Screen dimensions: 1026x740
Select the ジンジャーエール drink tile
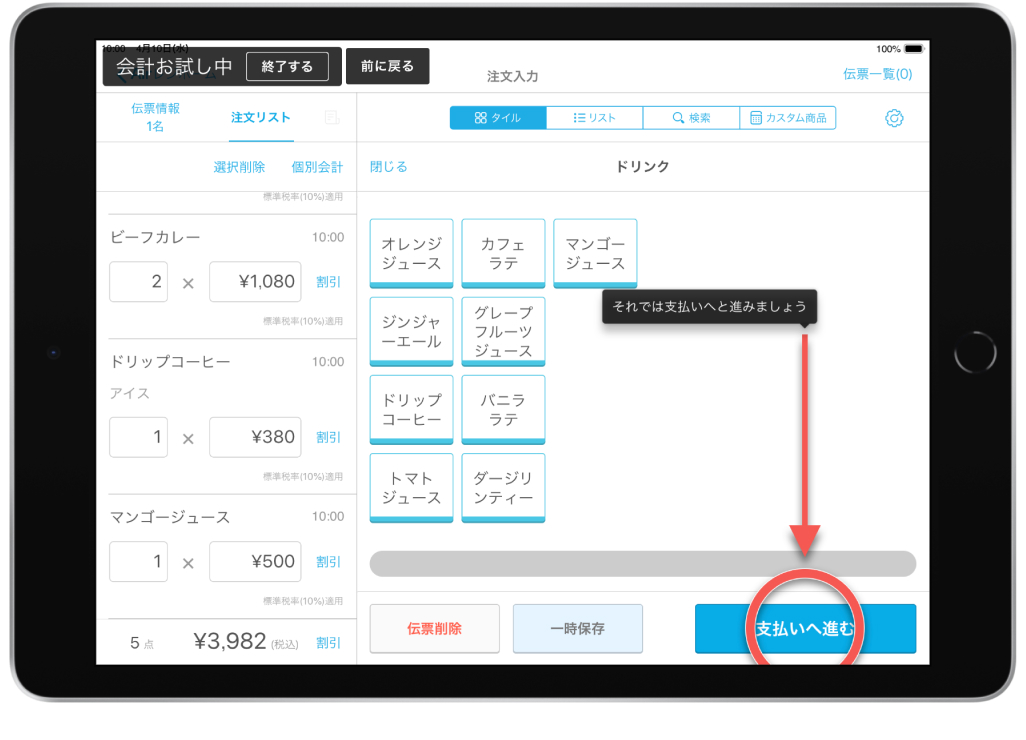pos(411,331)
